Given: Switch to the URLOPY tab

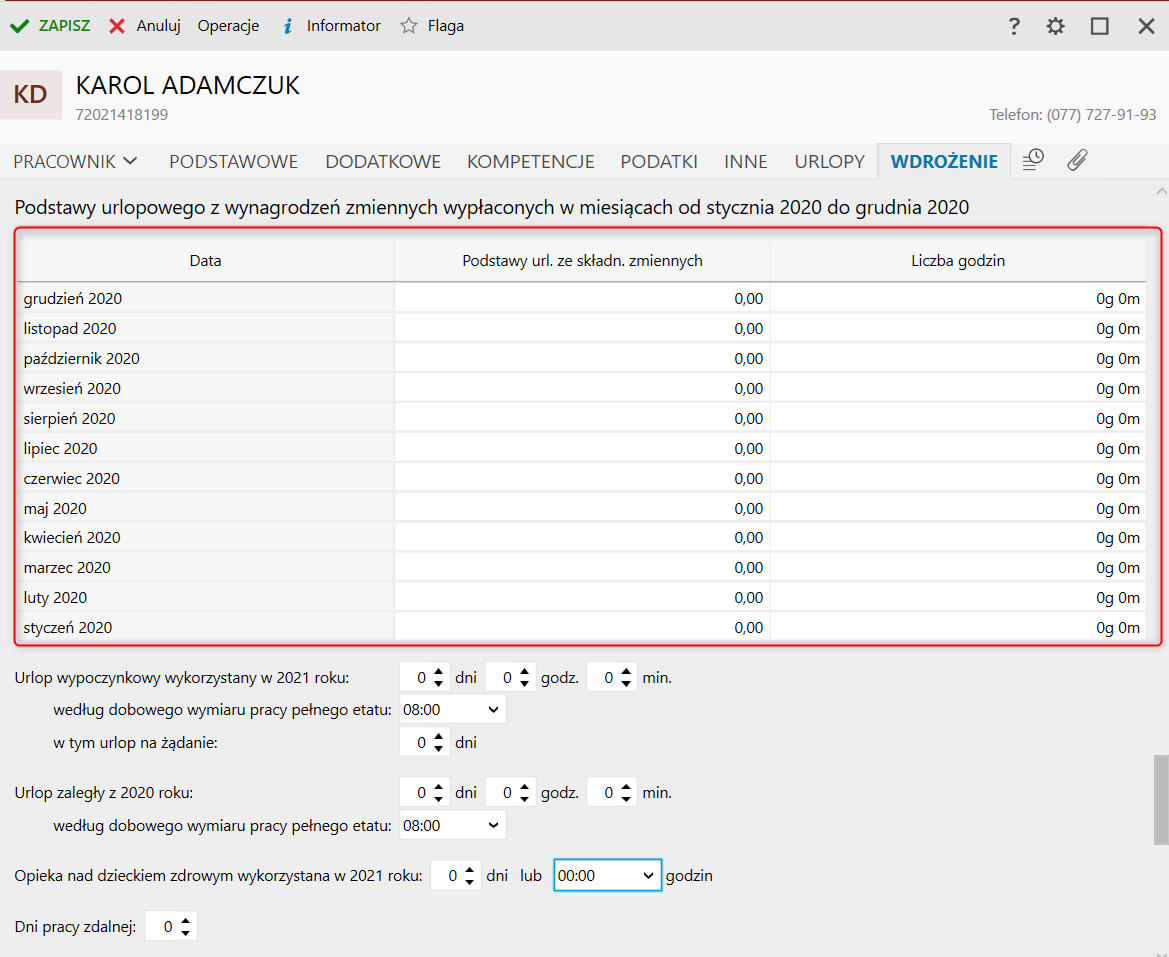Looking at the screenshot, I should (829, 161).
